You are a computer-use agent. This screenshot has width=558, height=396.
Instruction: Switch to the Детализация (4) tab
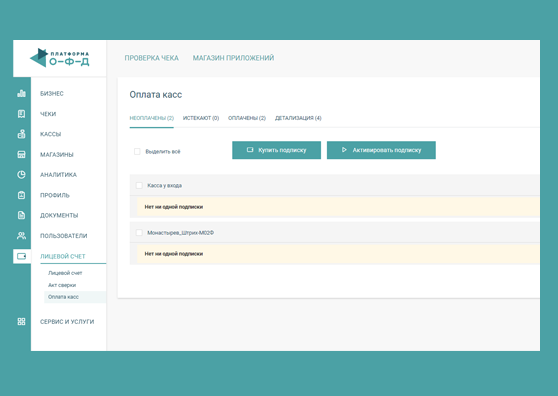click(x=298, y=118)
